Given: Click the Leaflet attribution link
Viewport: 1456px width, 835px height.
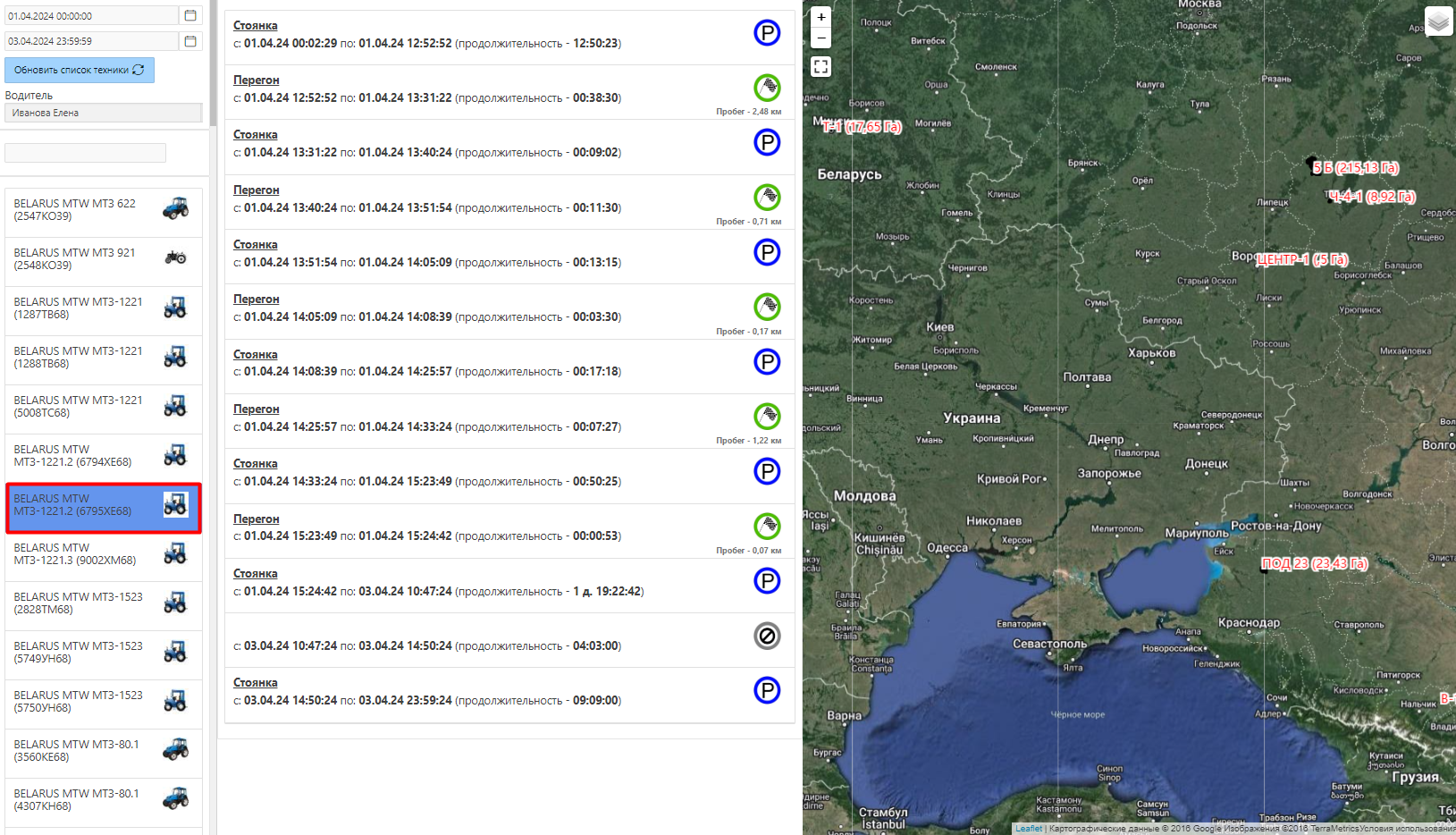Looking at the screenshot, I should [1028, 829].
